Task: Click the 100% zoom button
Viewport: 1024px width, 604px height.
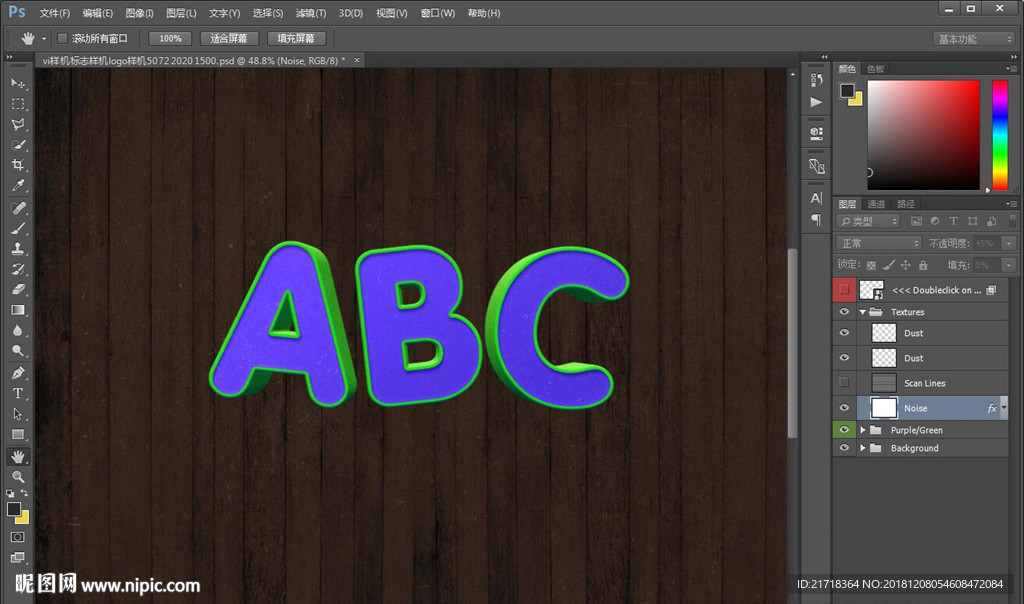Action: [170, 39]
